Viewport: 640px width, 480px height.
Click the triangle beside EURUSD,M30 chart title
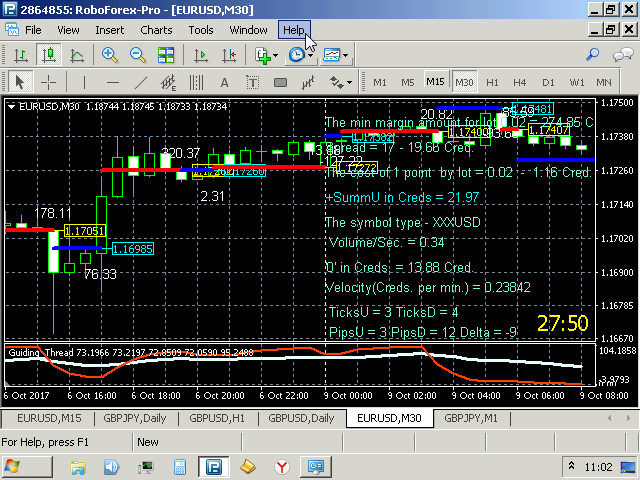pos(11,107)
